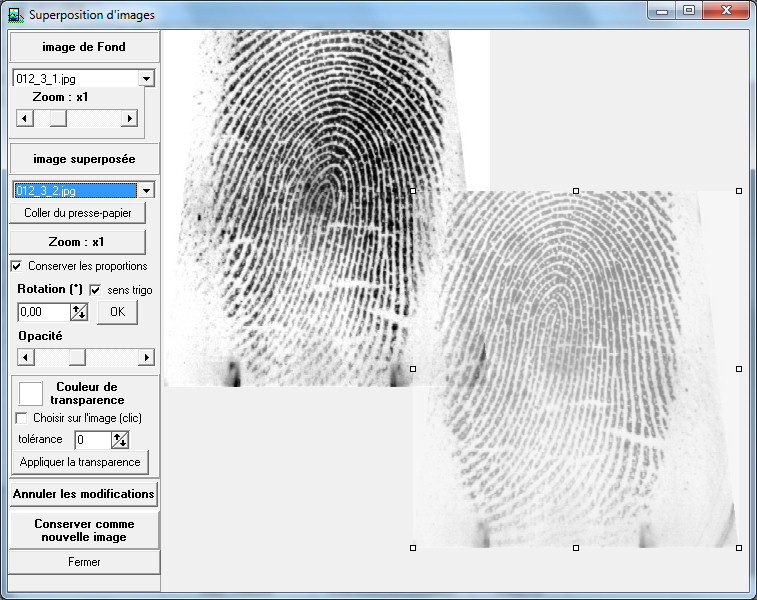Click the 'image superposée' button
This screenshot has width=757, height=600.
point(84,159)
